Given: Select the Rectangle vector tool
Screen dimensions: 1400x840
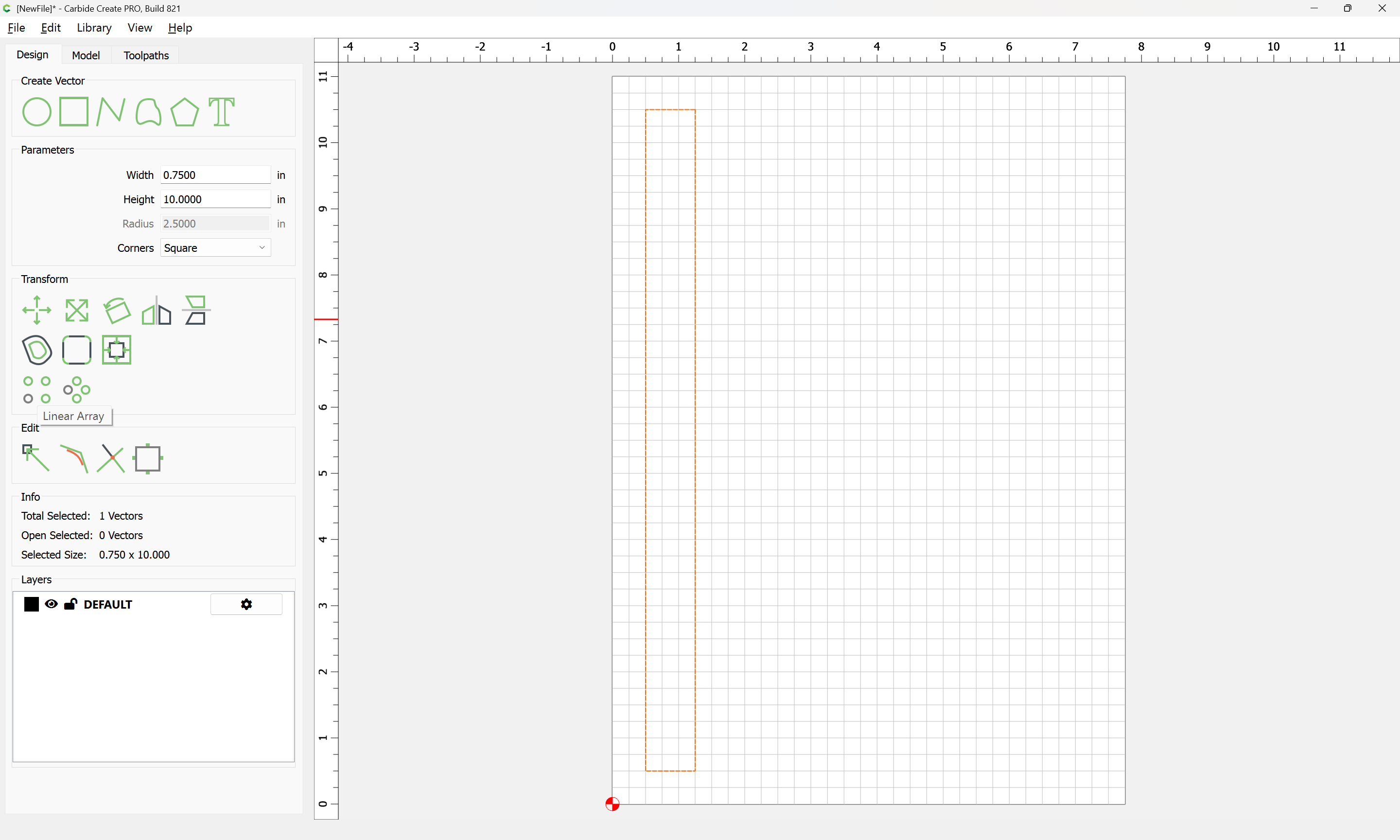Looking at the screenshot, I should click(73, 111).
